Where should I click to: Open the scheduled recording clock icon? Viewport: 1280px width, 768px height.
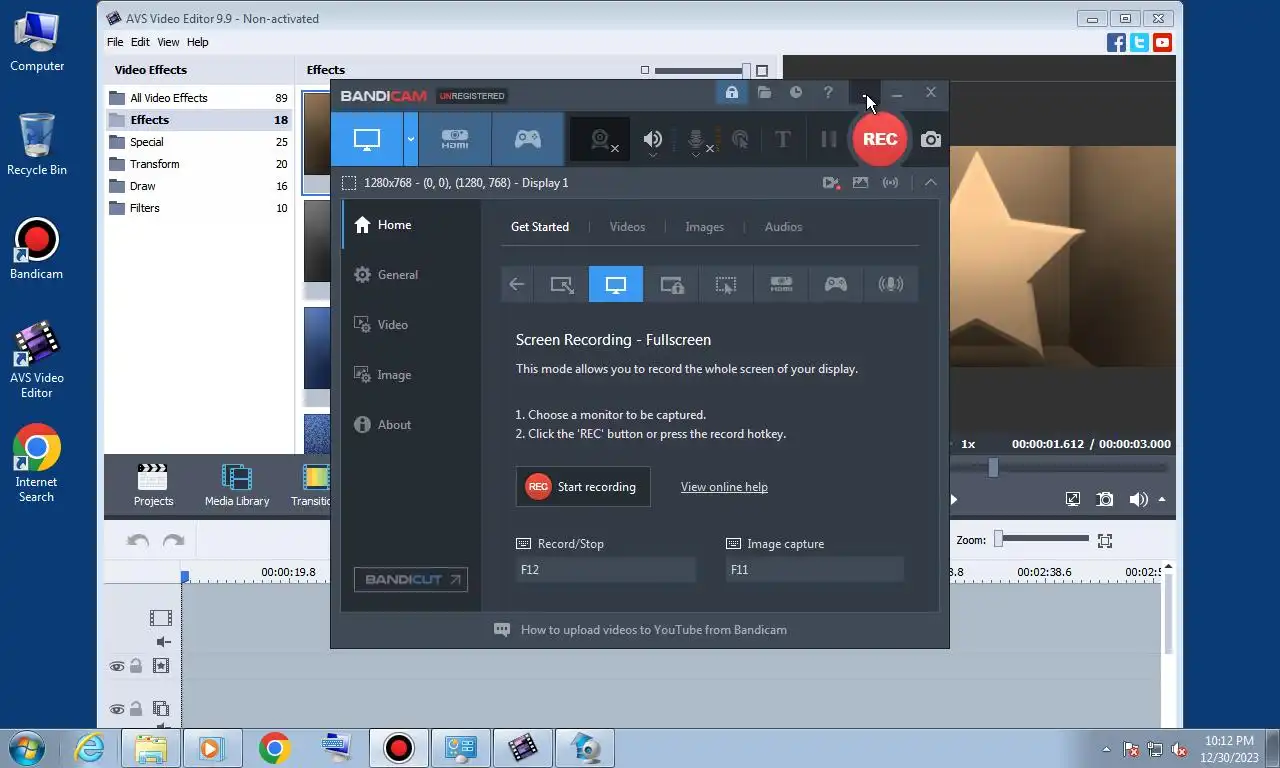click(796, 92)
